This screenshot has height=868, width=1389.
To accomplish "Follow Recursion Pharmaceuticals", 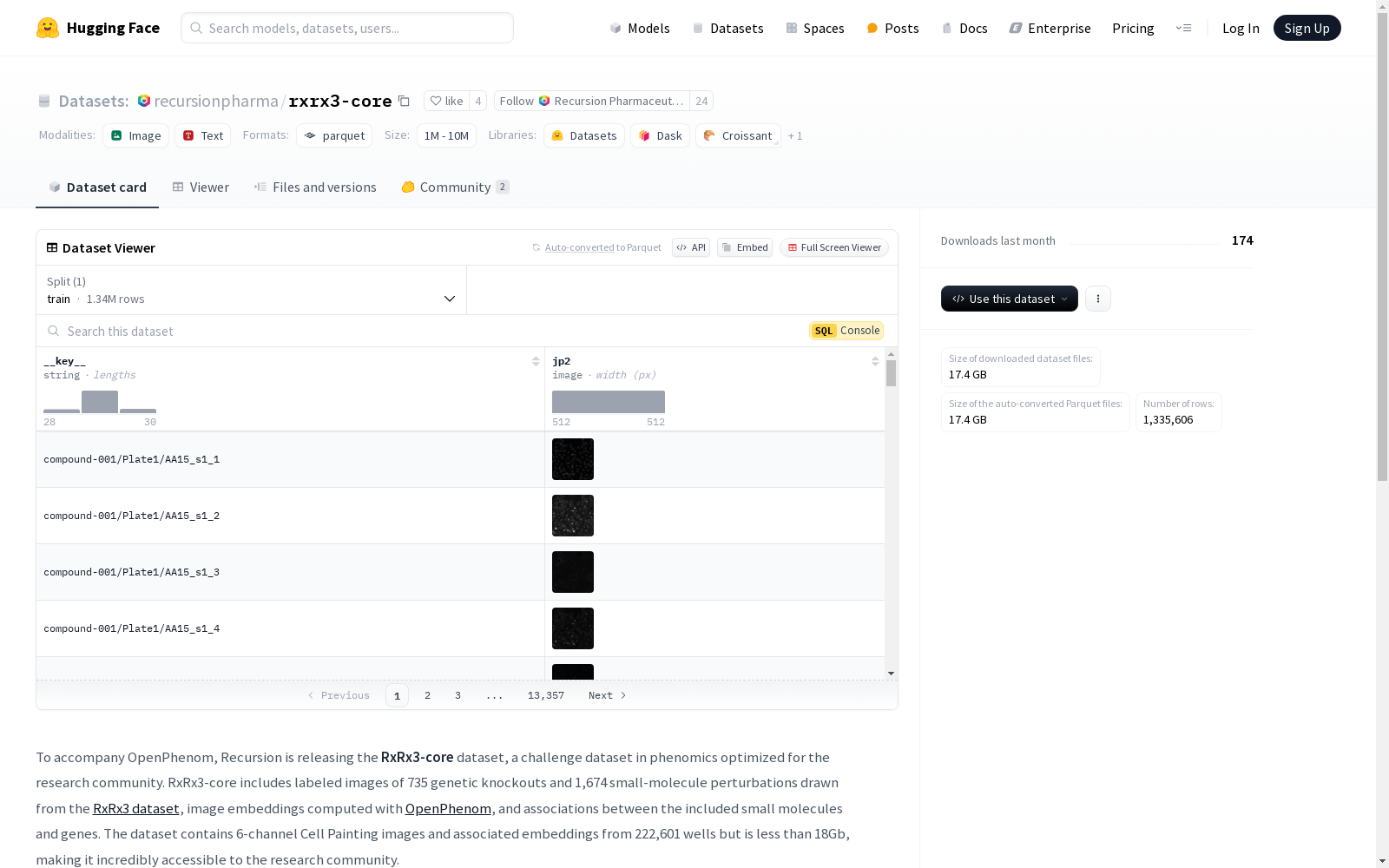I will tap(592, 101).
